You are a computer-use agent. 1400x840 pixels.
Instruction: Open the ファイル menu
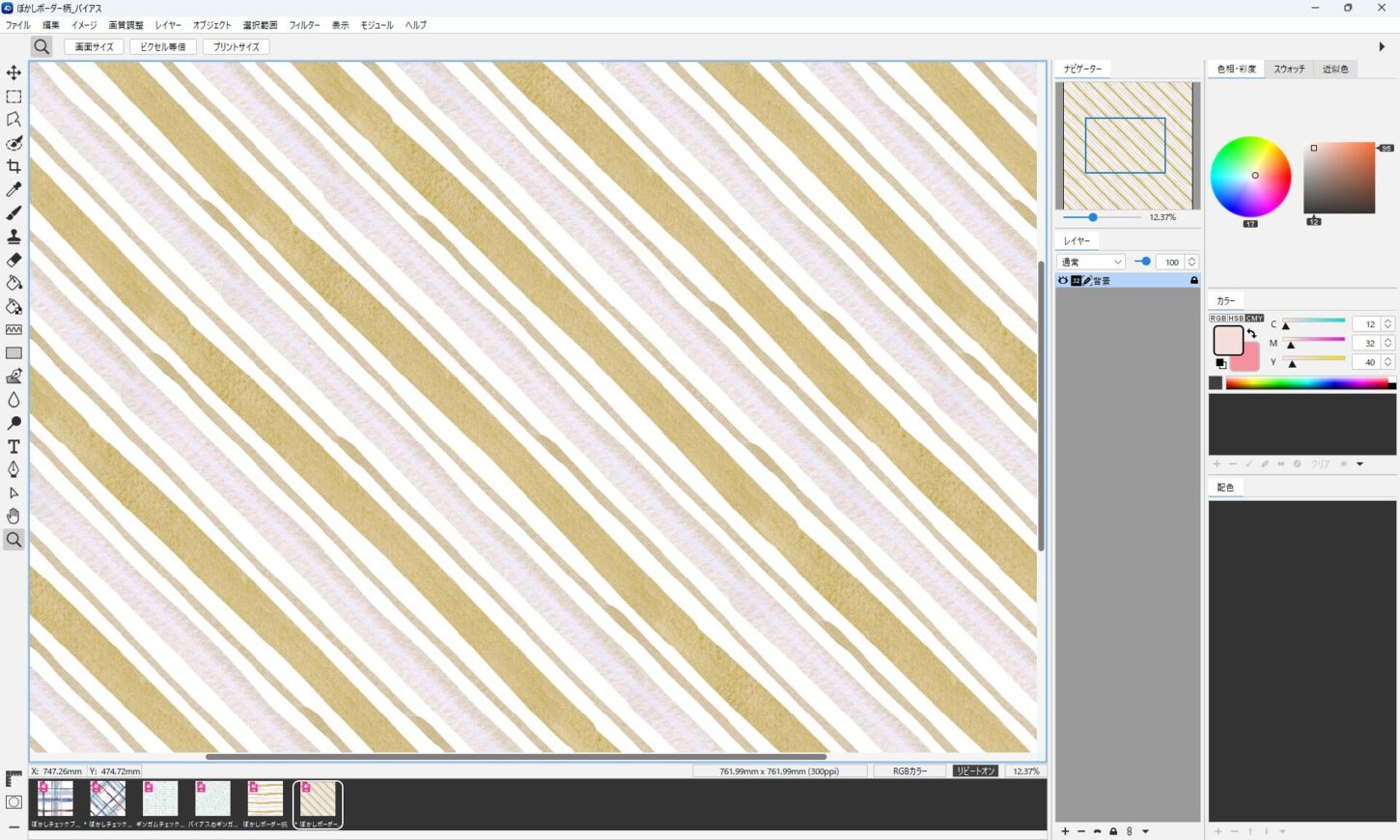pos(17,25)
